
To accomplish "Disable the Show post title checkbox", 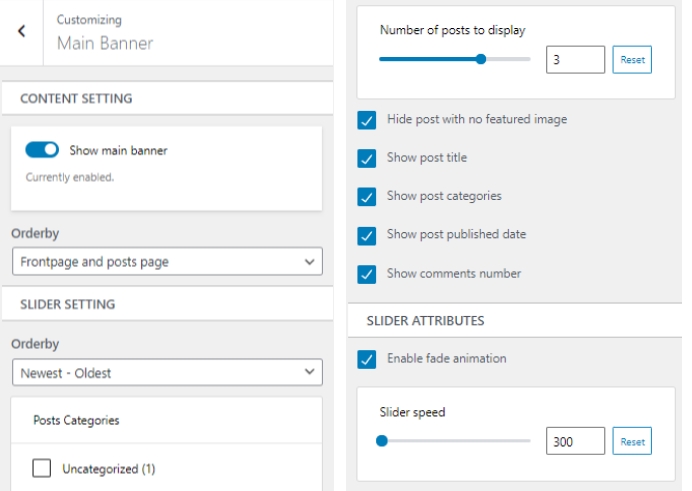I will pyautogui.click(x=367, y=158).
